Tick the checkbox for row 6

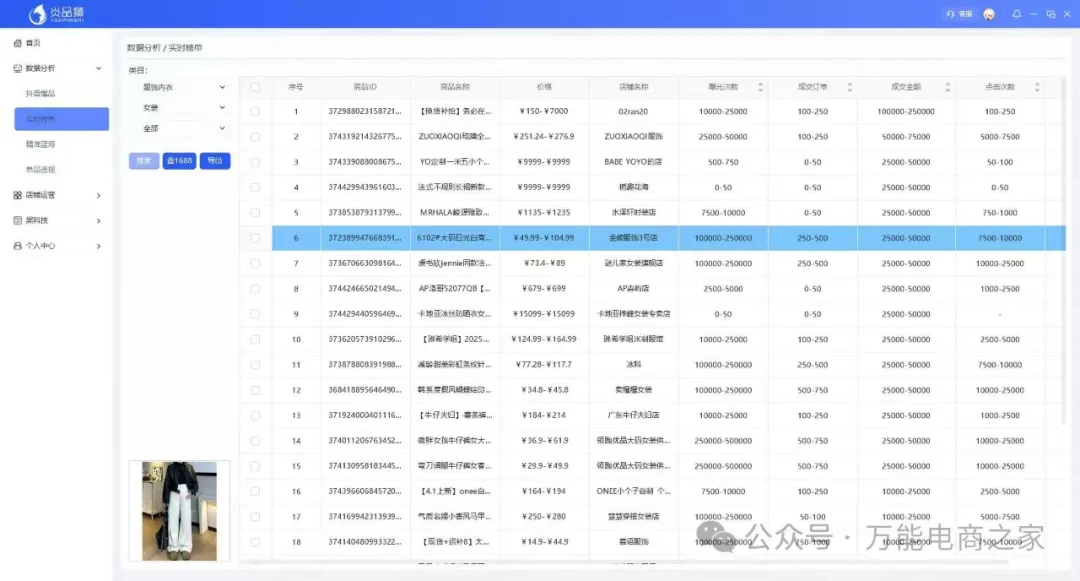point(255,238)
